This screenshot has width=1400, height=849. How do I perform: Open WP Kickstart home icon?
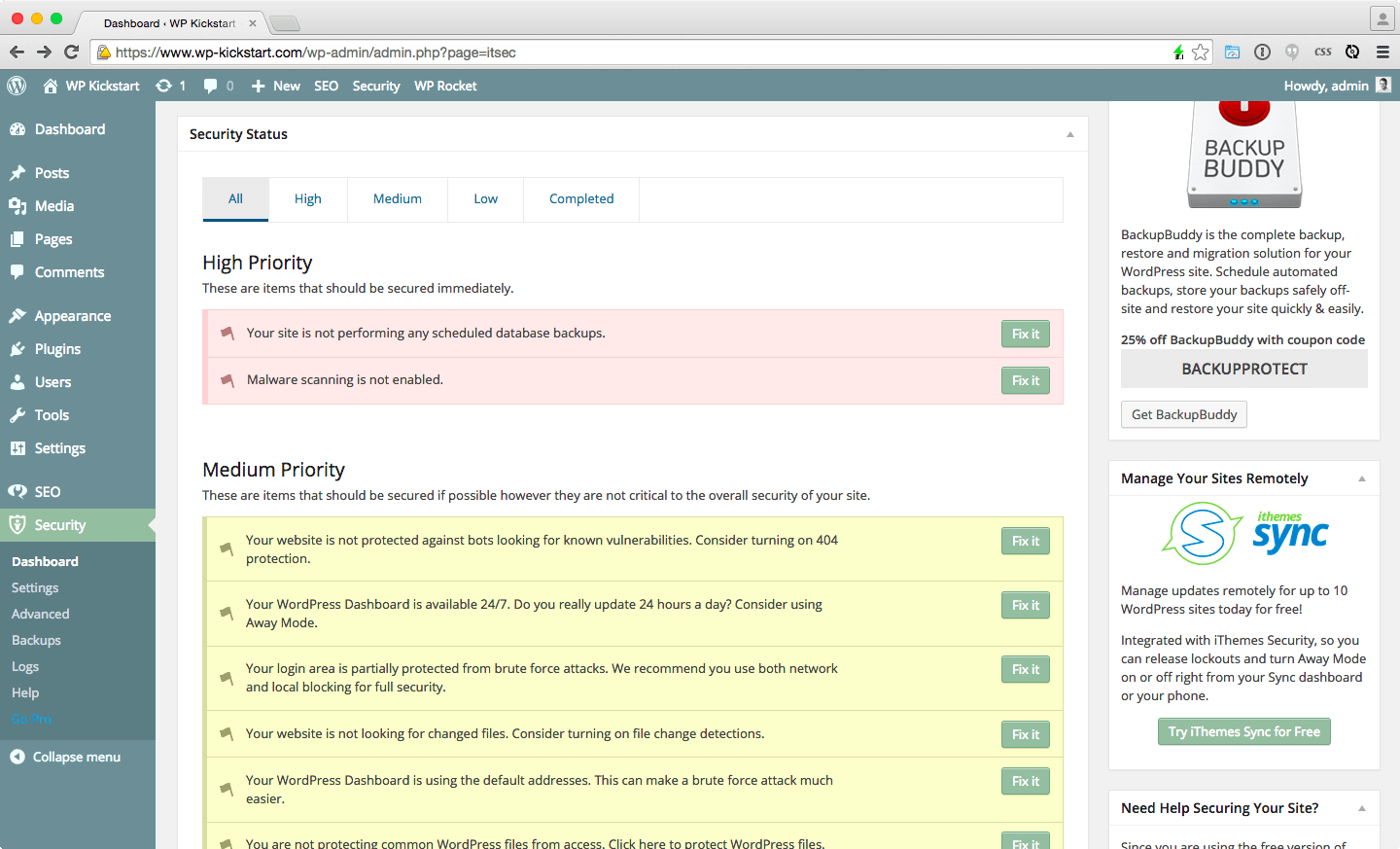(51, 86)
